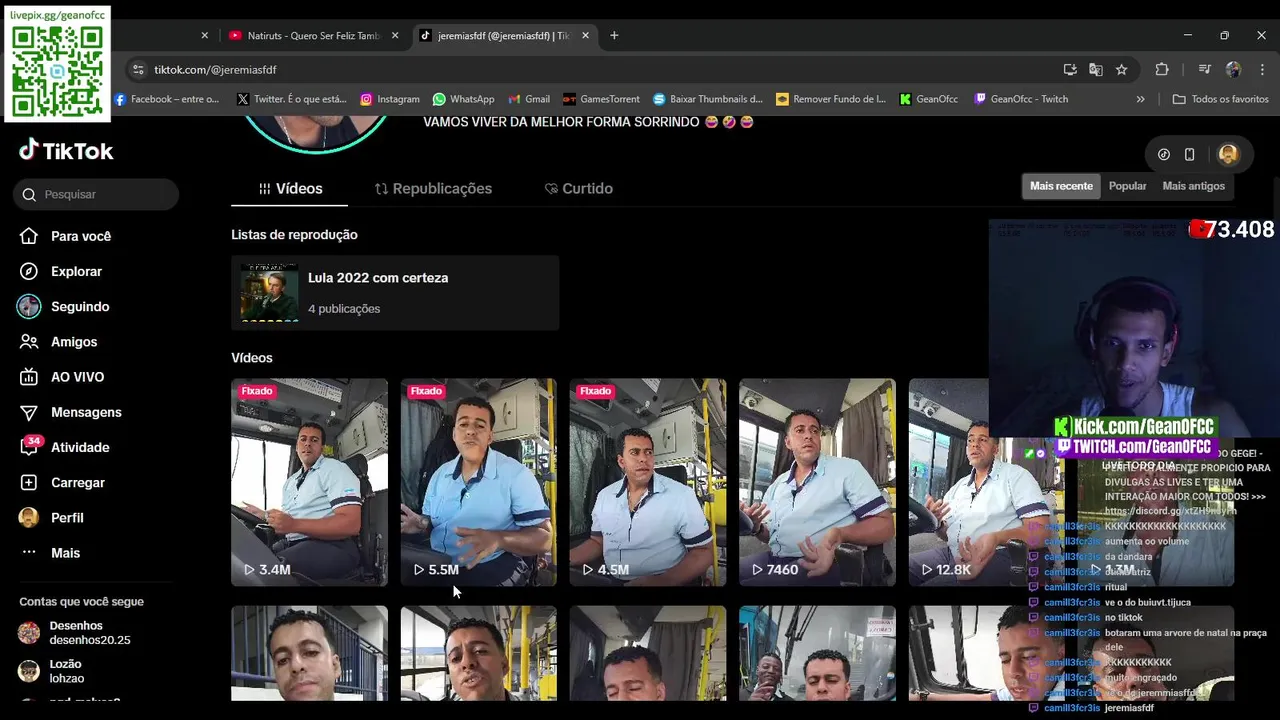1280x720 pixels.
Task: Open new browser tab with plus
Action: coord(614,35)
